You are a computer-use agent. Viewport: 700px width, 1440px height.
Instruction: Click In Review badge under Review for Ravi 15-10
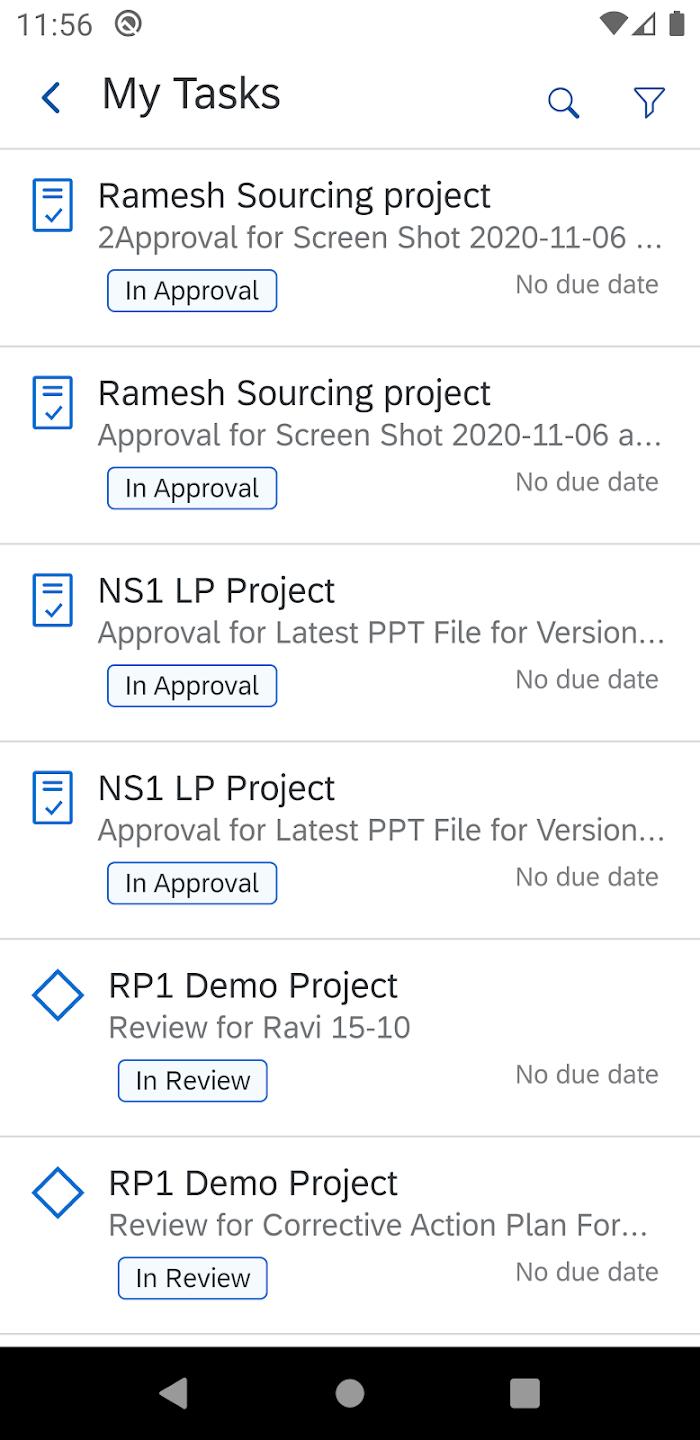pyautogui.click(x=193, y=1081)
